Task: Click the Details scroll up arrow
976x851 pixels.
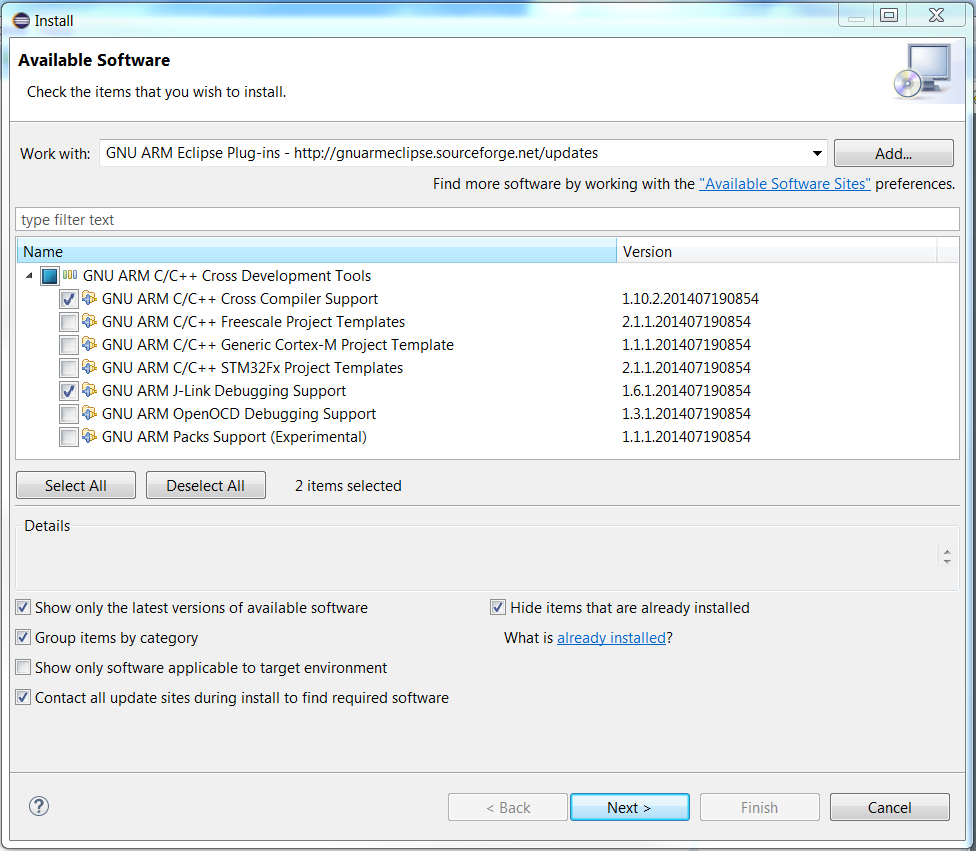Action: pos(947,552)
